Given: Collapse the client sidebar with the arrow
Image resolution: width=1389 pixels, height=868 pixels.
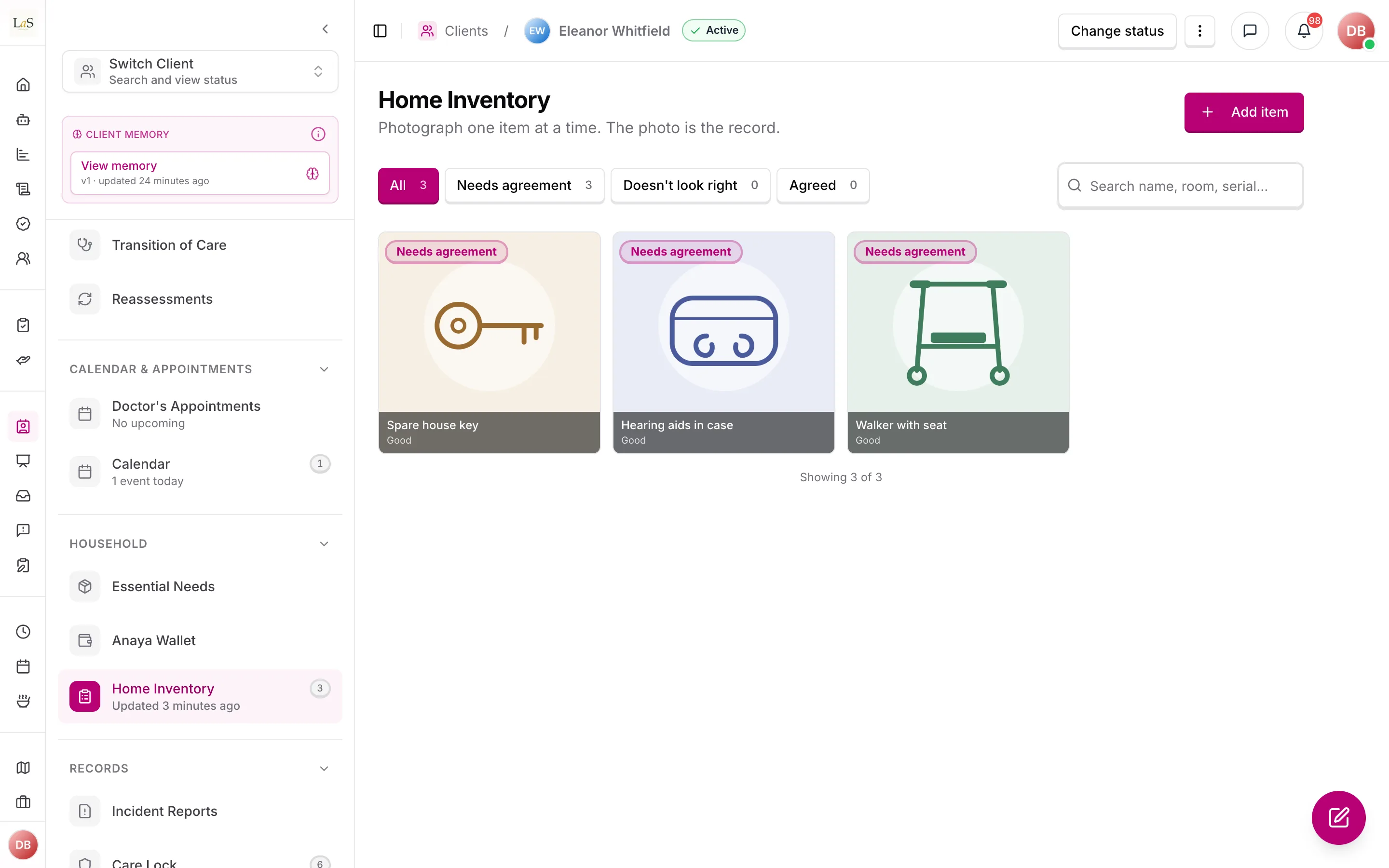Looking at the screenshot, I should click(326, 29).
